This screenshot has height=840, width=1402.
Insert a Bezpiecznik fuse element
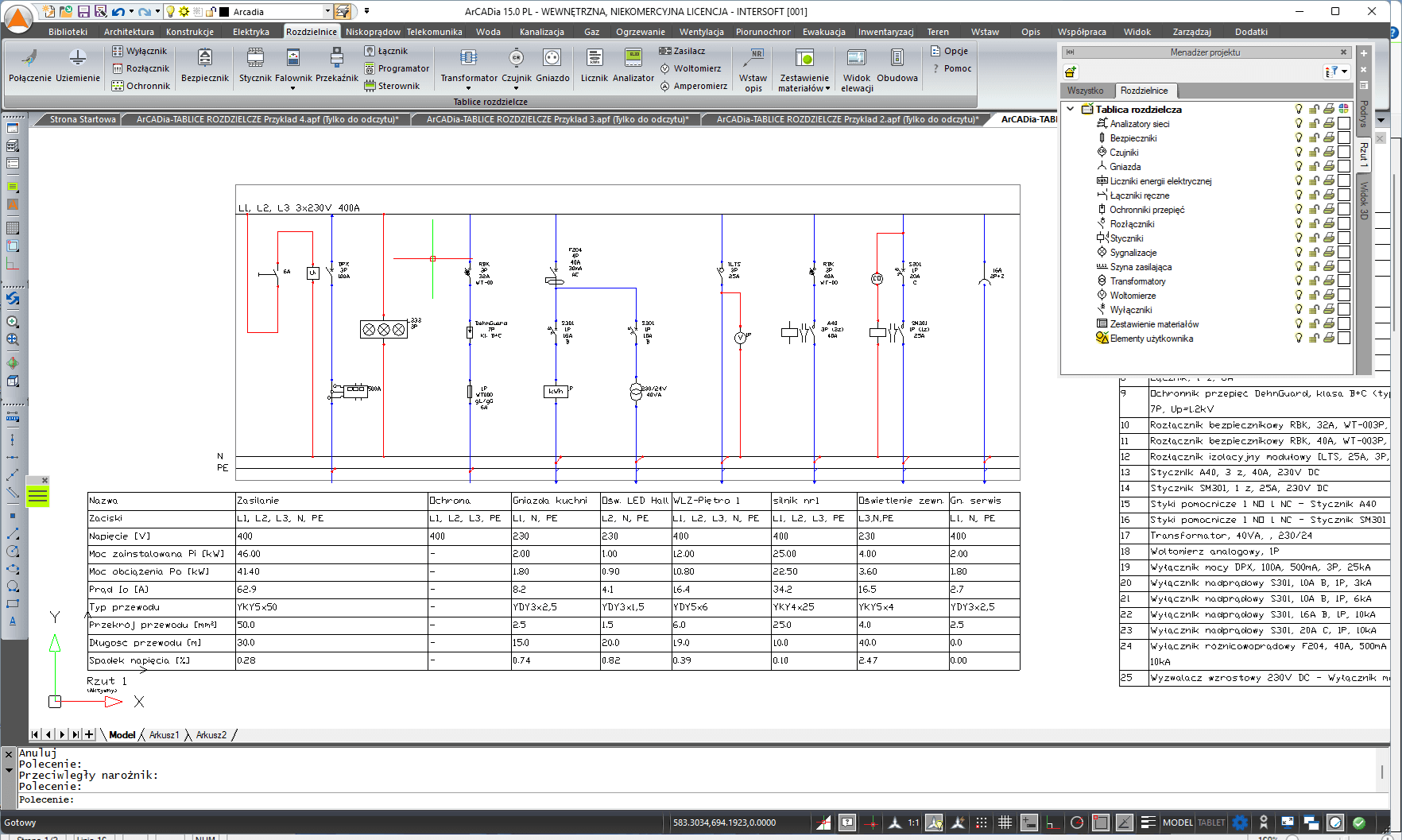pos(205,66)
